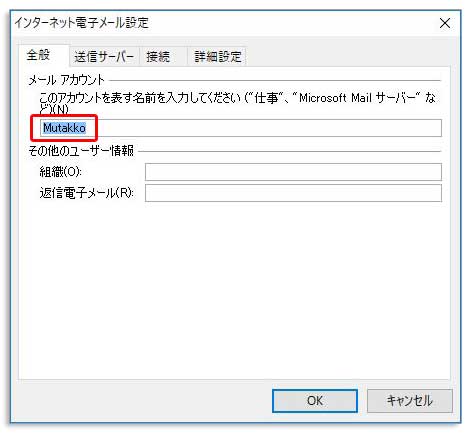Confirm settings with the OK button

(x=315, y=401)
